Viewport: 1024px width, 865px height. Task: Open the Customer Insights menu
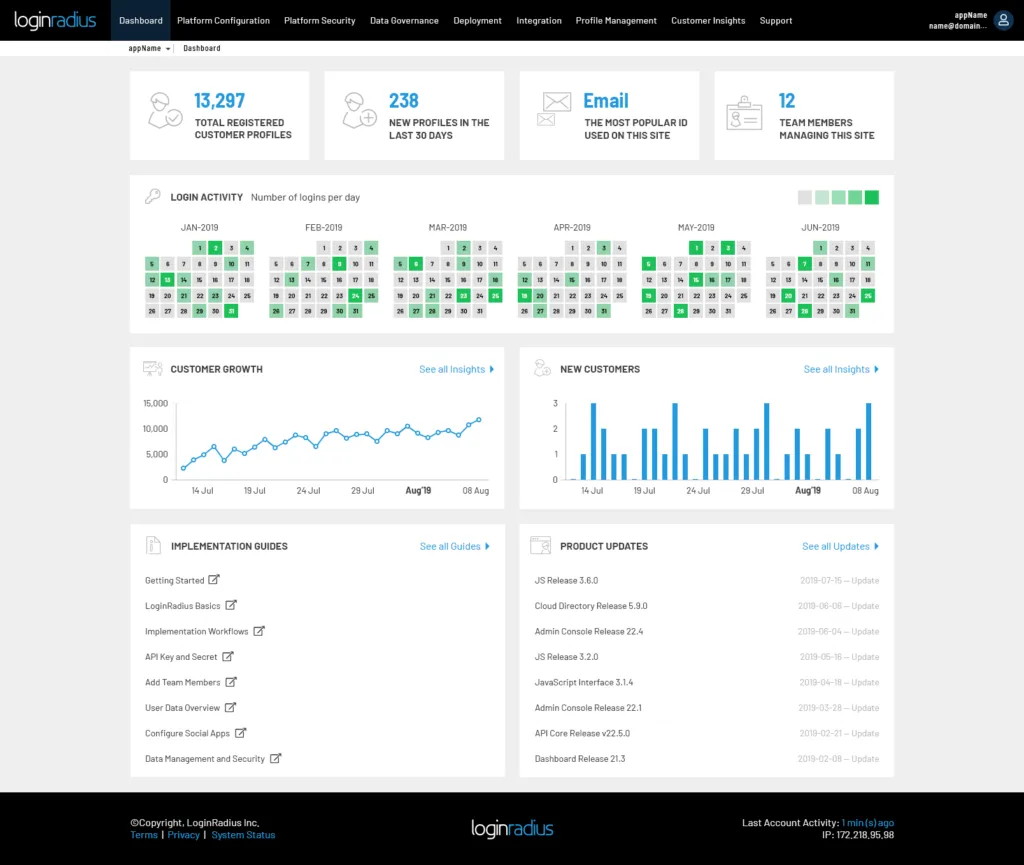708,20
